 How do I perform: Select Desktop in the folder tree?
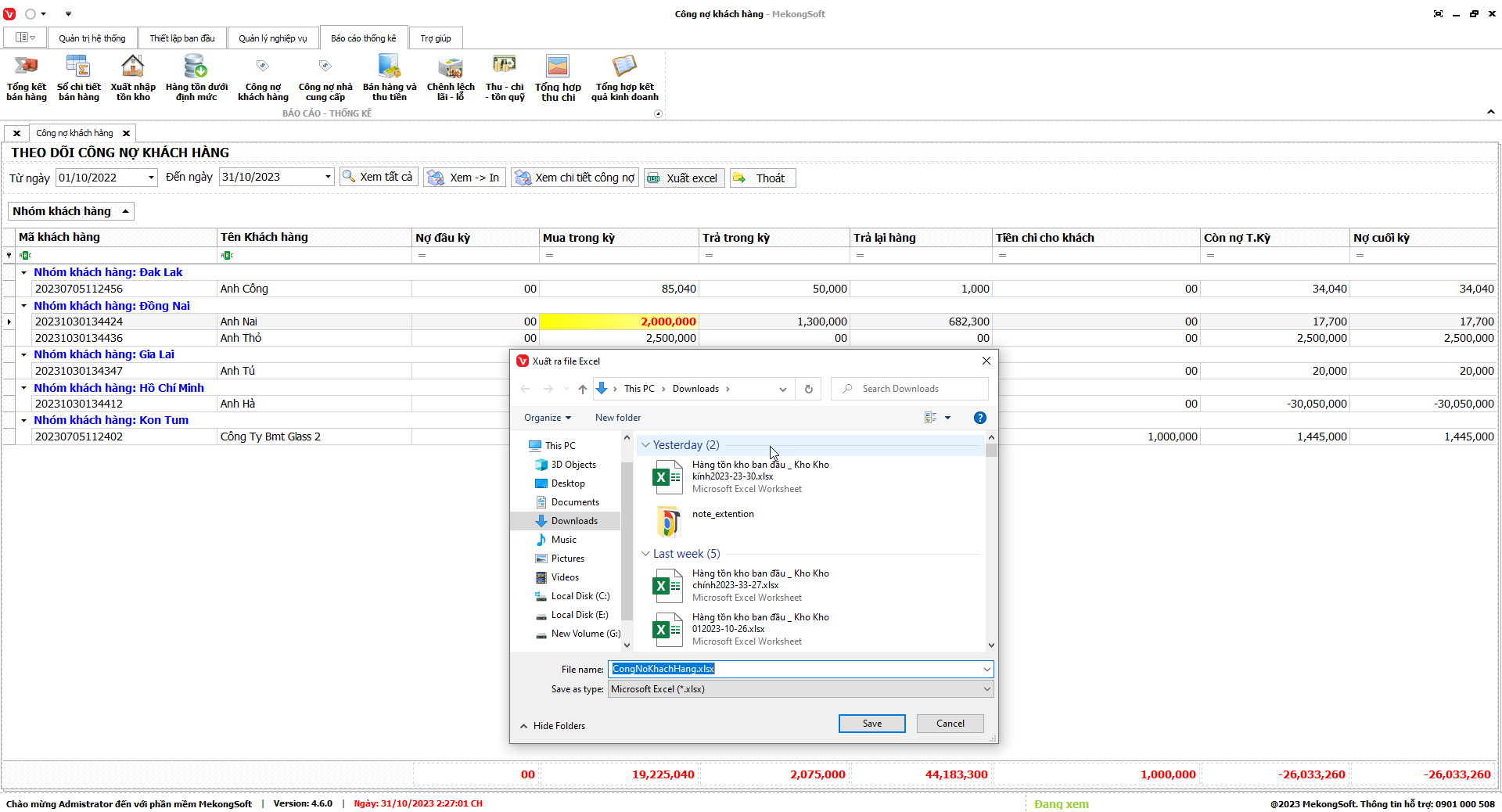(568, 483)
